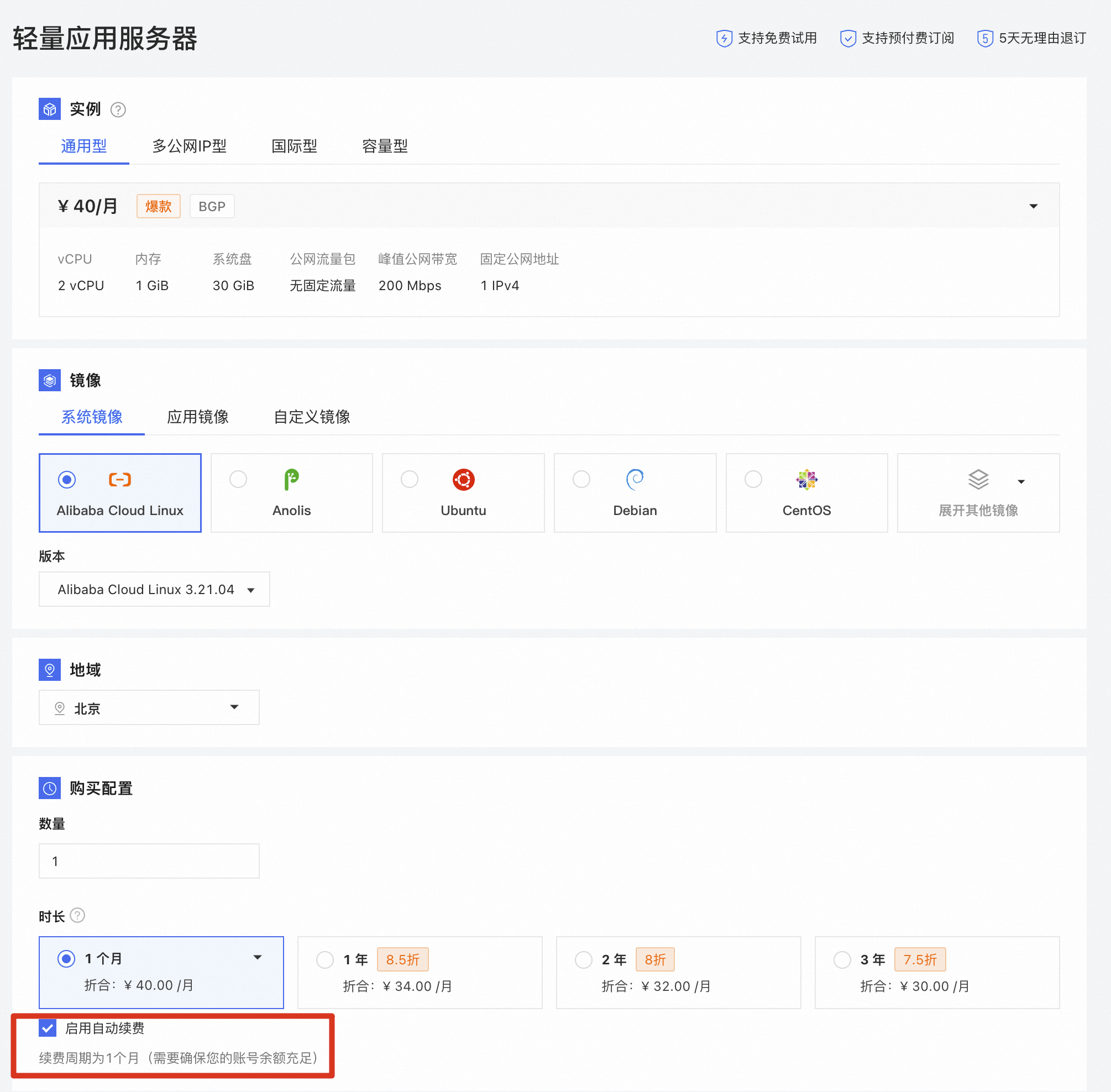Switch to the 国际型 tab
This screenshot has height=1092, width=1111.
click(x=294, y=146)
